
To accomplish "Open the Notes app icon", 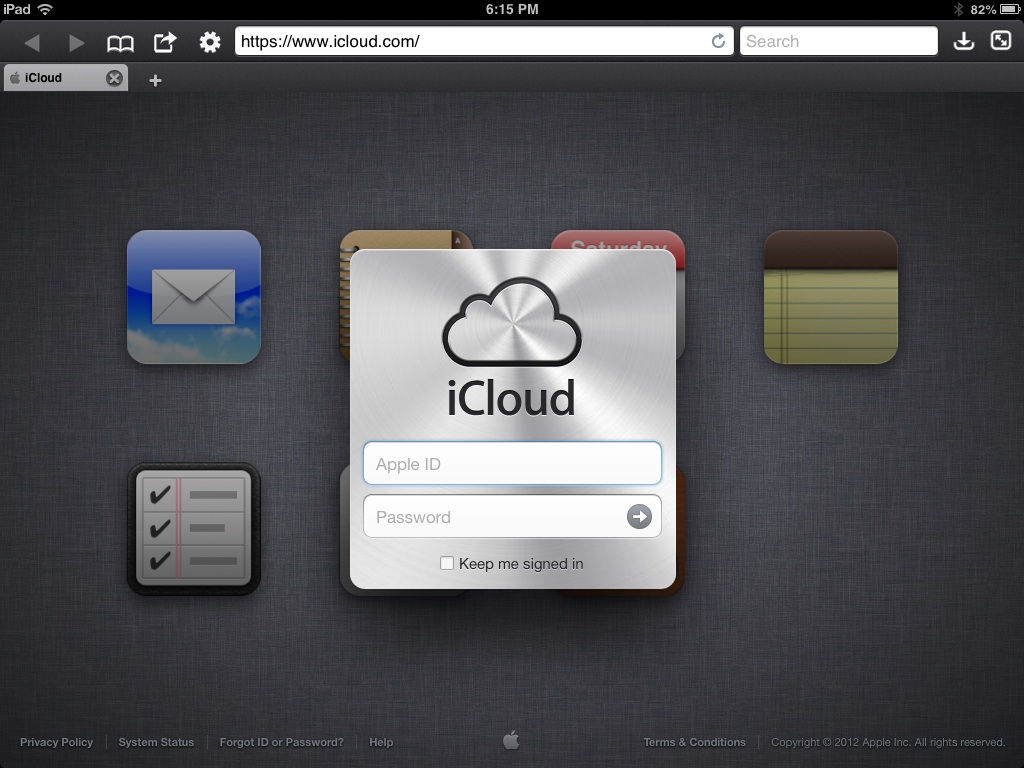I will (x=831, y=296).
